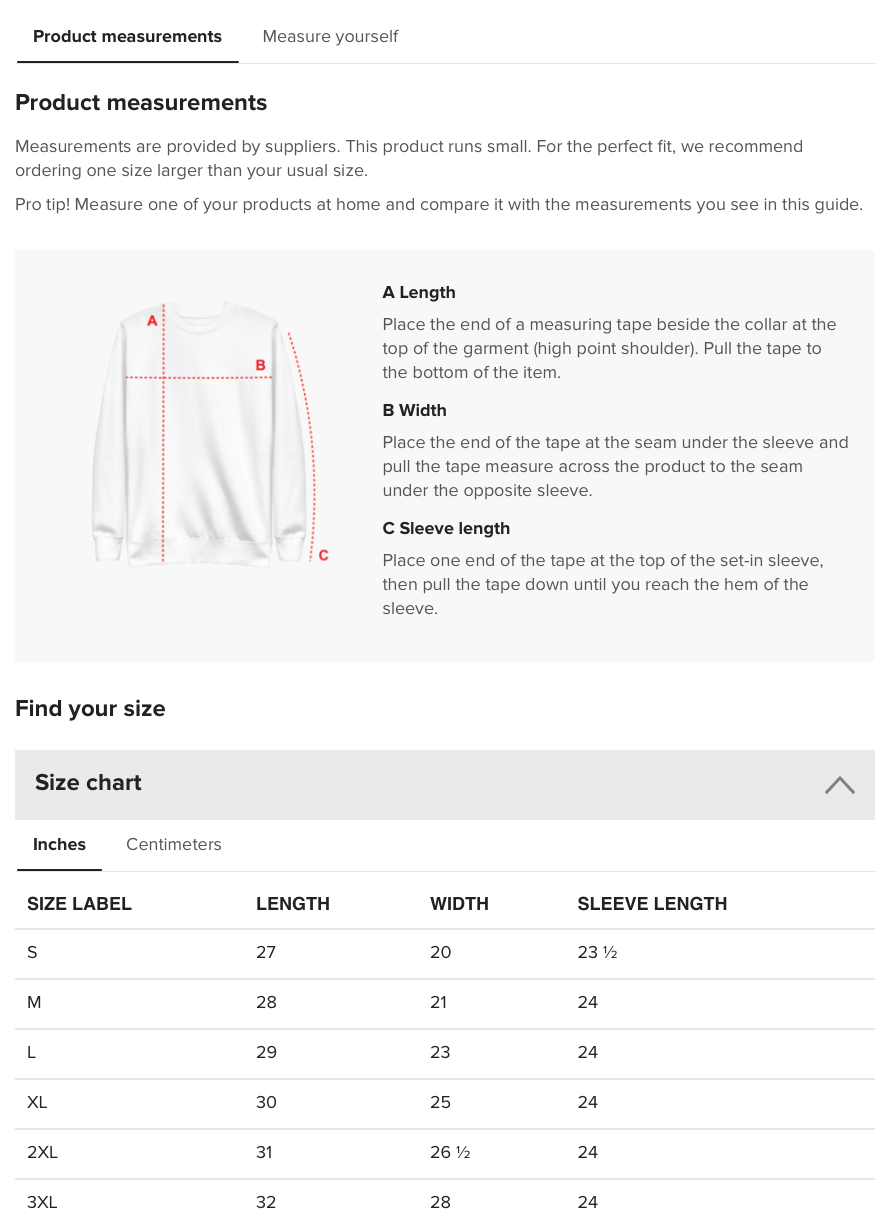Click the C Sleeve length heading
Image resolution: width=886 pixels, height=1226 pixels.
pos(446,529)
